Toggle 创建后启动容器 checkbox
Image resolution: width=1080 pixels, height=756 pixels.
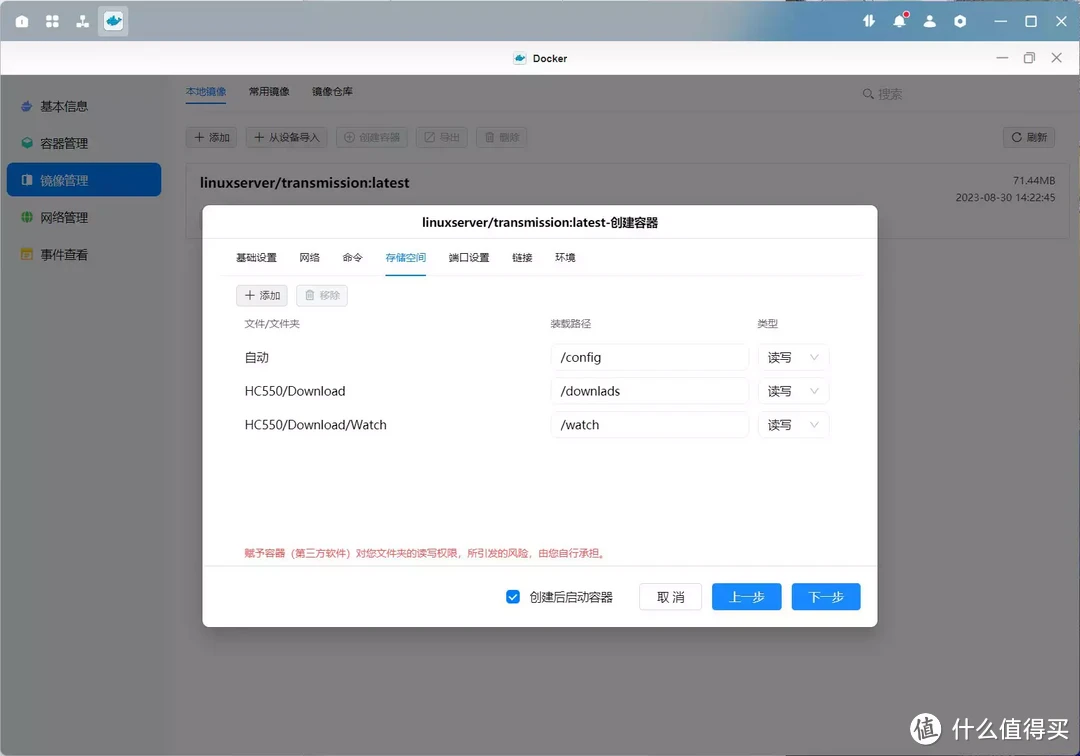[512, 597]
